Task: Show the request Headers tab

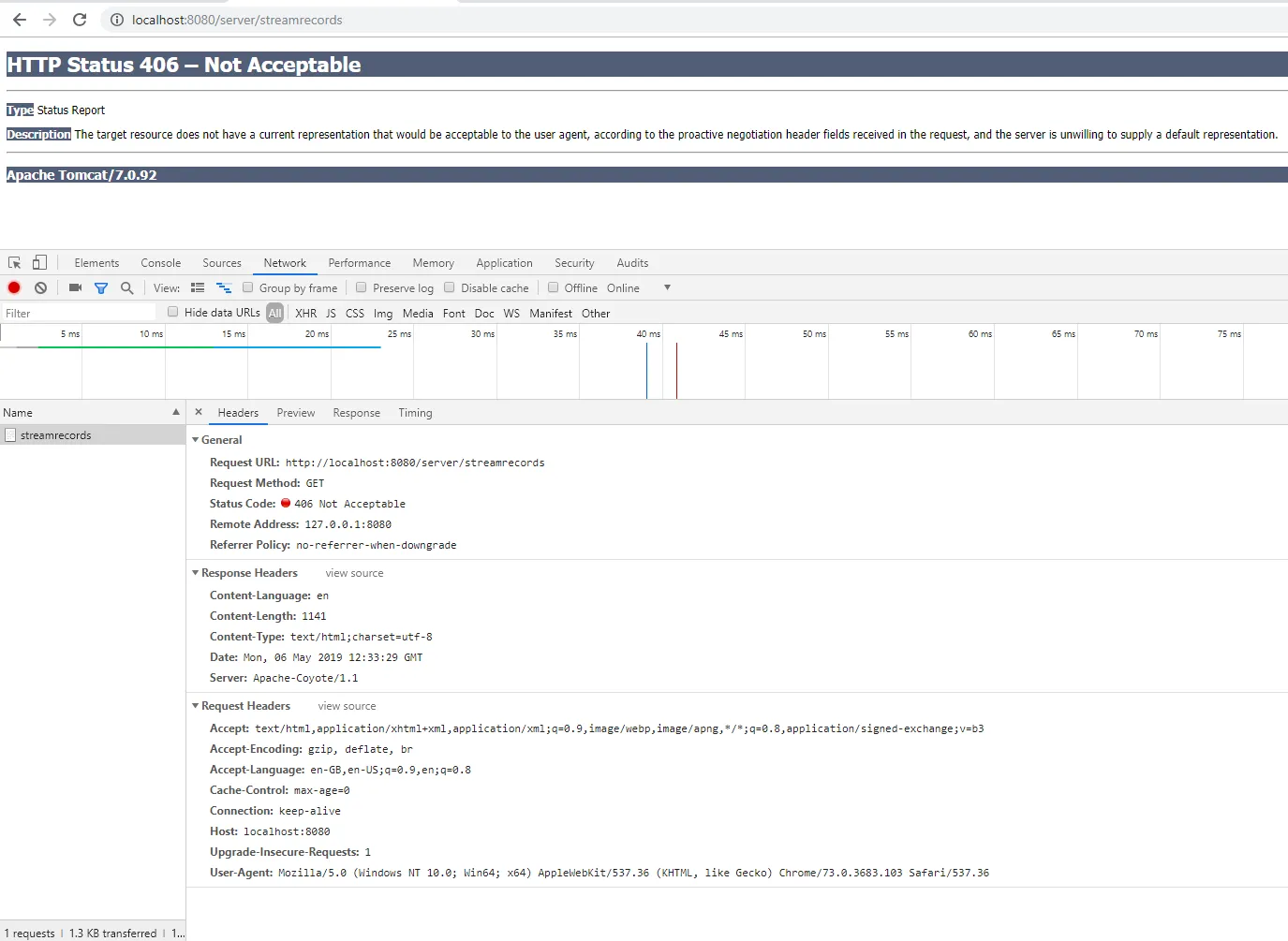Action: (x=238, y=413)
